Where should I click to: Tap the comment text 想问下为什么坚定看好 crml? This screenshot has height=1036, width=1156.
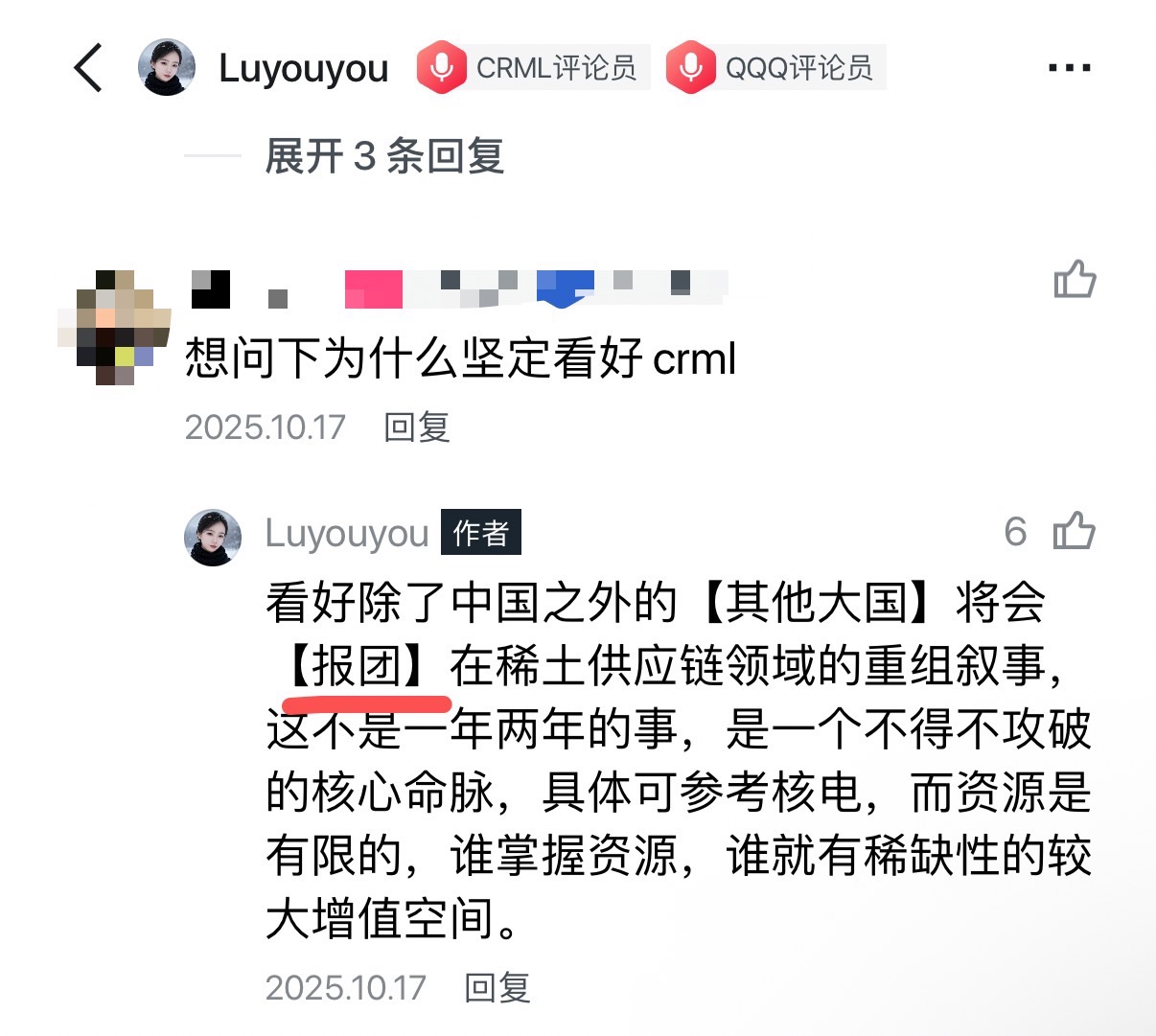click(x=460, y=359)
